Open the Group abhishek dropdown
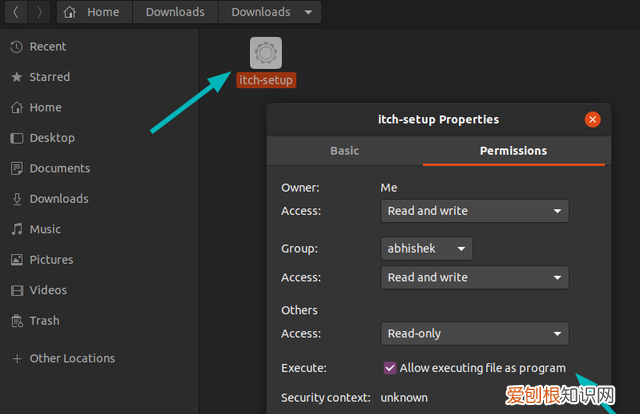Viewport: 640px width, 414px height. click(x=427, y=249)
